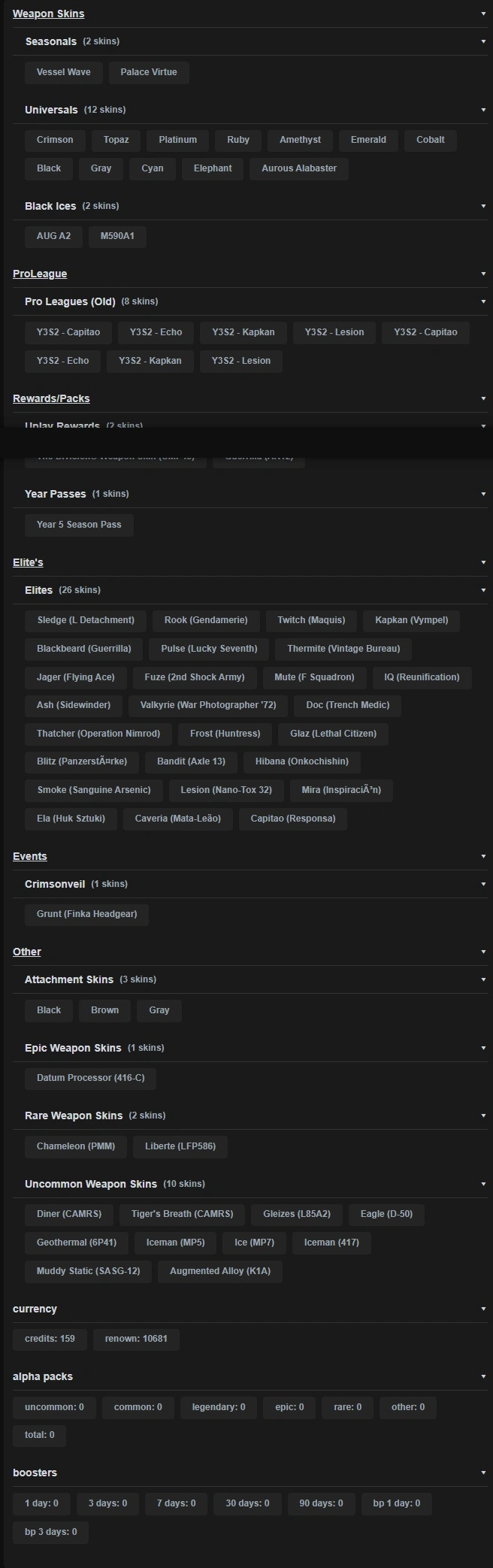The width and height of the screenshot is (493, 1568).
Task: Click the renown: 10681 currency tag
Action: pos(136,1339)
